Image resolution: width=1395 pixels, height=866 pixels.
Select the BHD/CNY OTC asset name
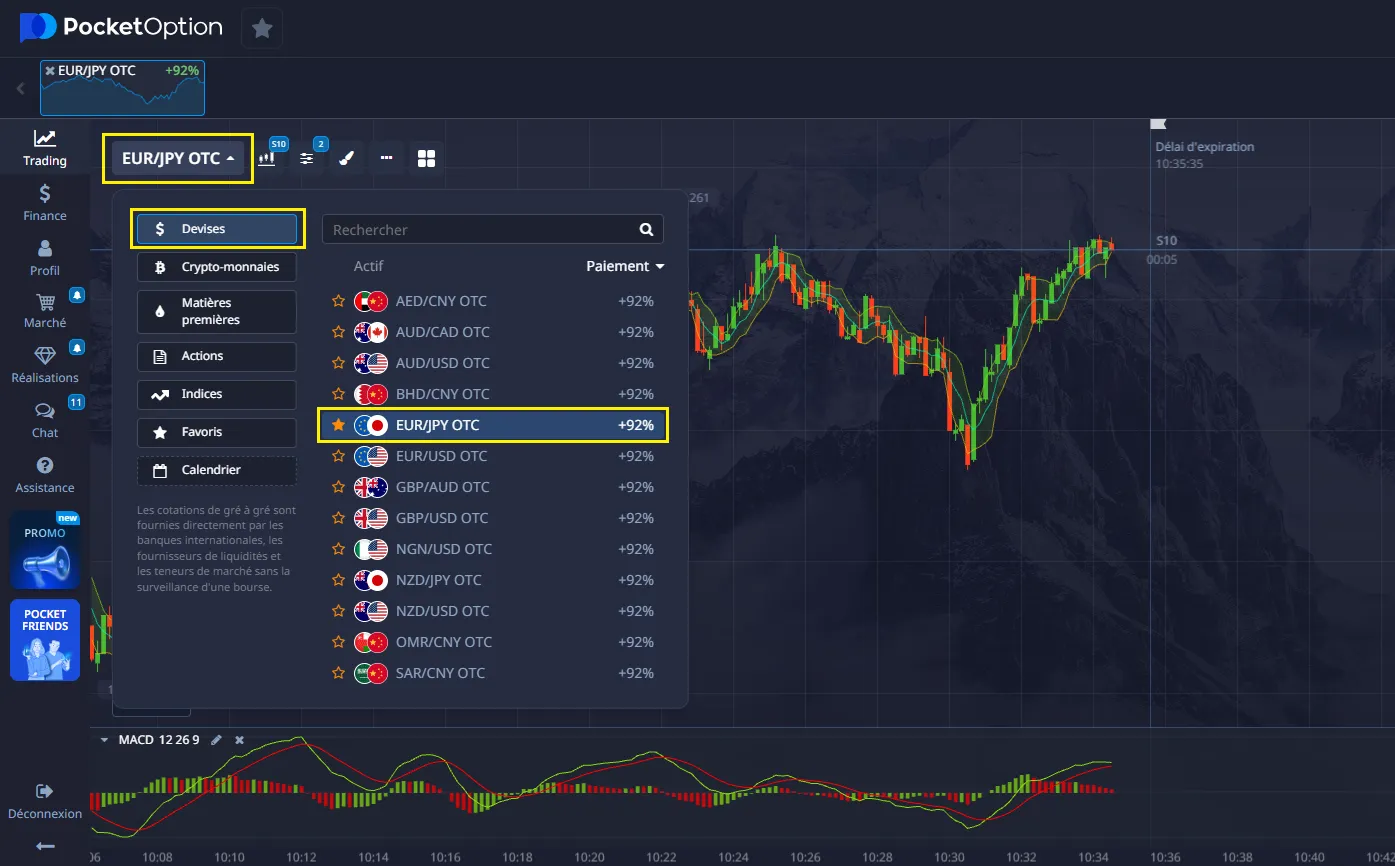pyautogui.click(x=443, y=394)
